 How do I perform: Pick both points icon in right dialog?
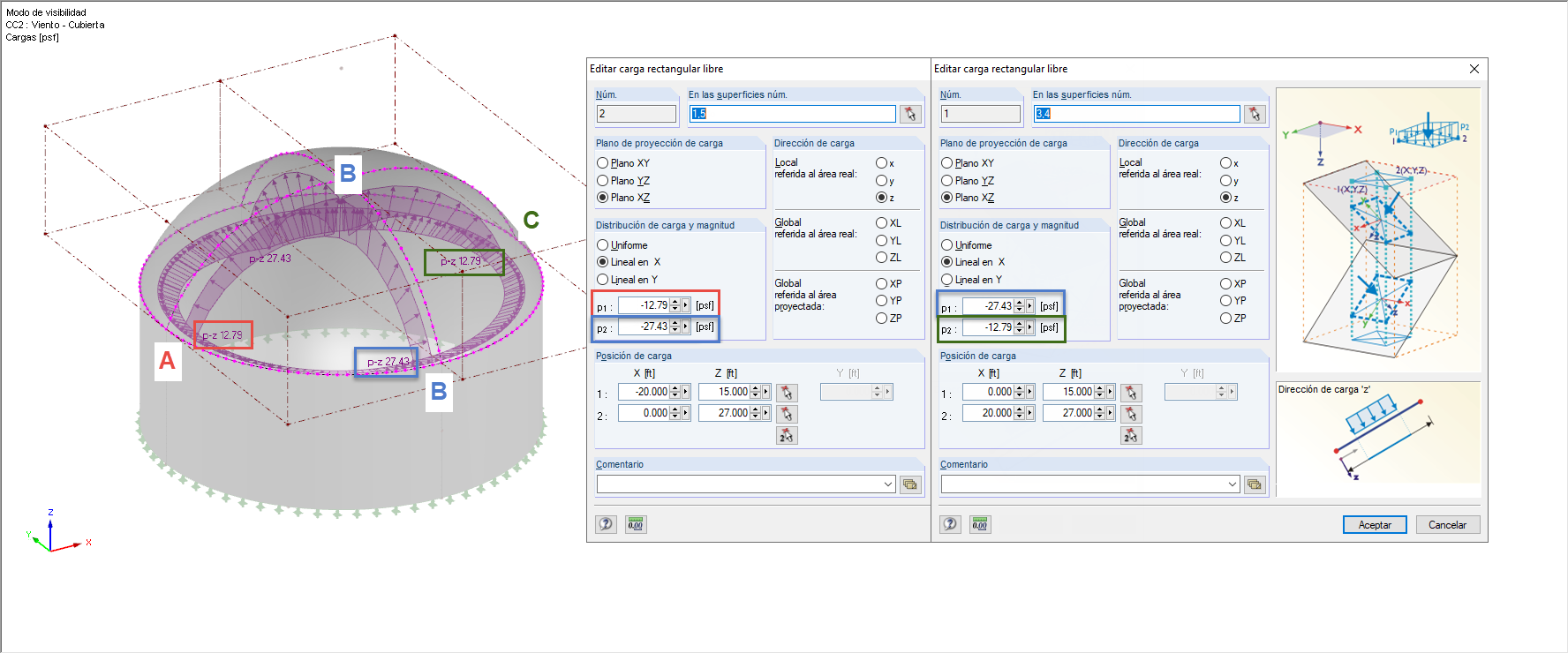tap(1131, 435)
